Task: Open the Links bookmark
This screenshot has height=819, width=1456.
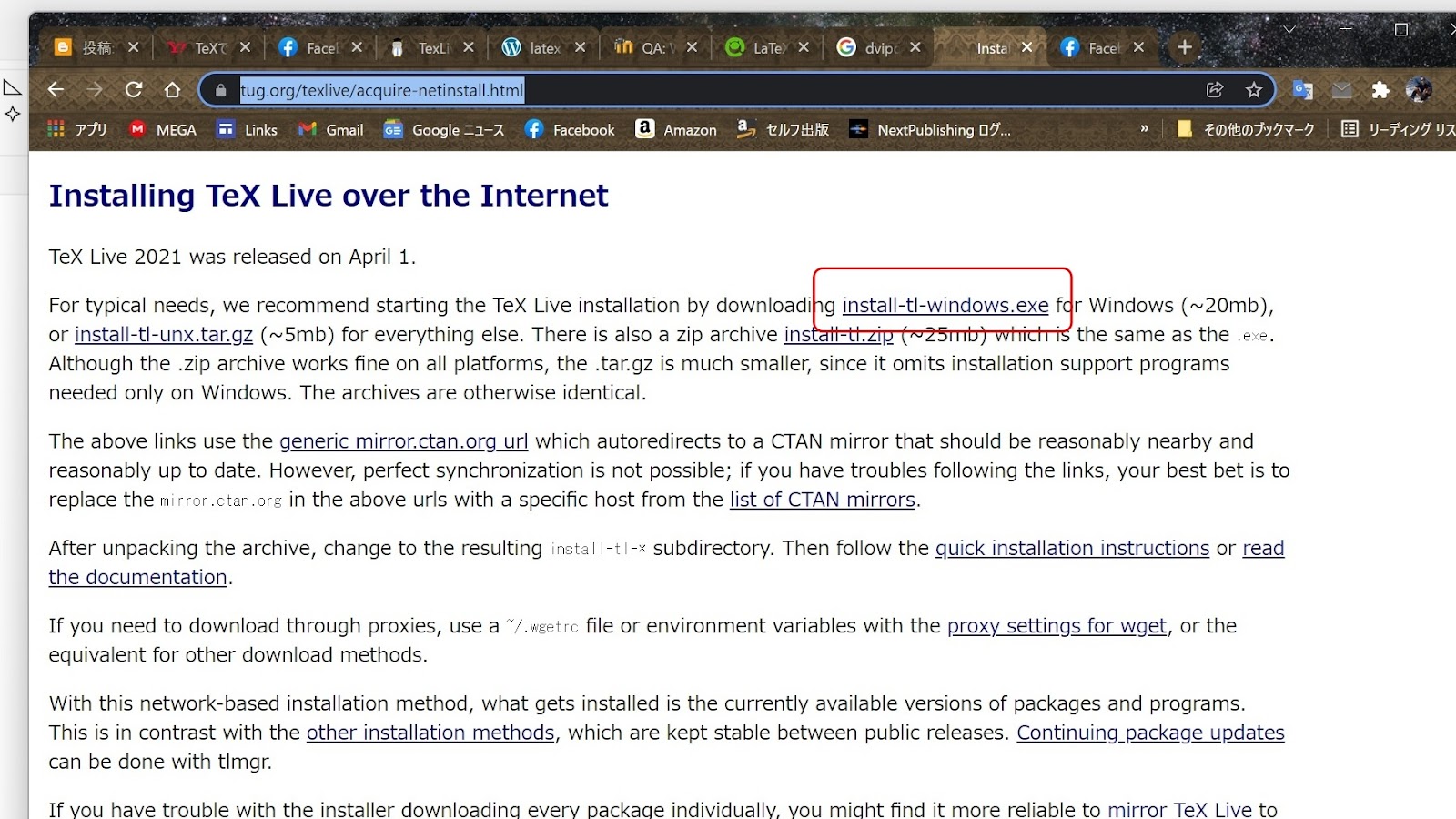Action: click(x=248, y=129)
